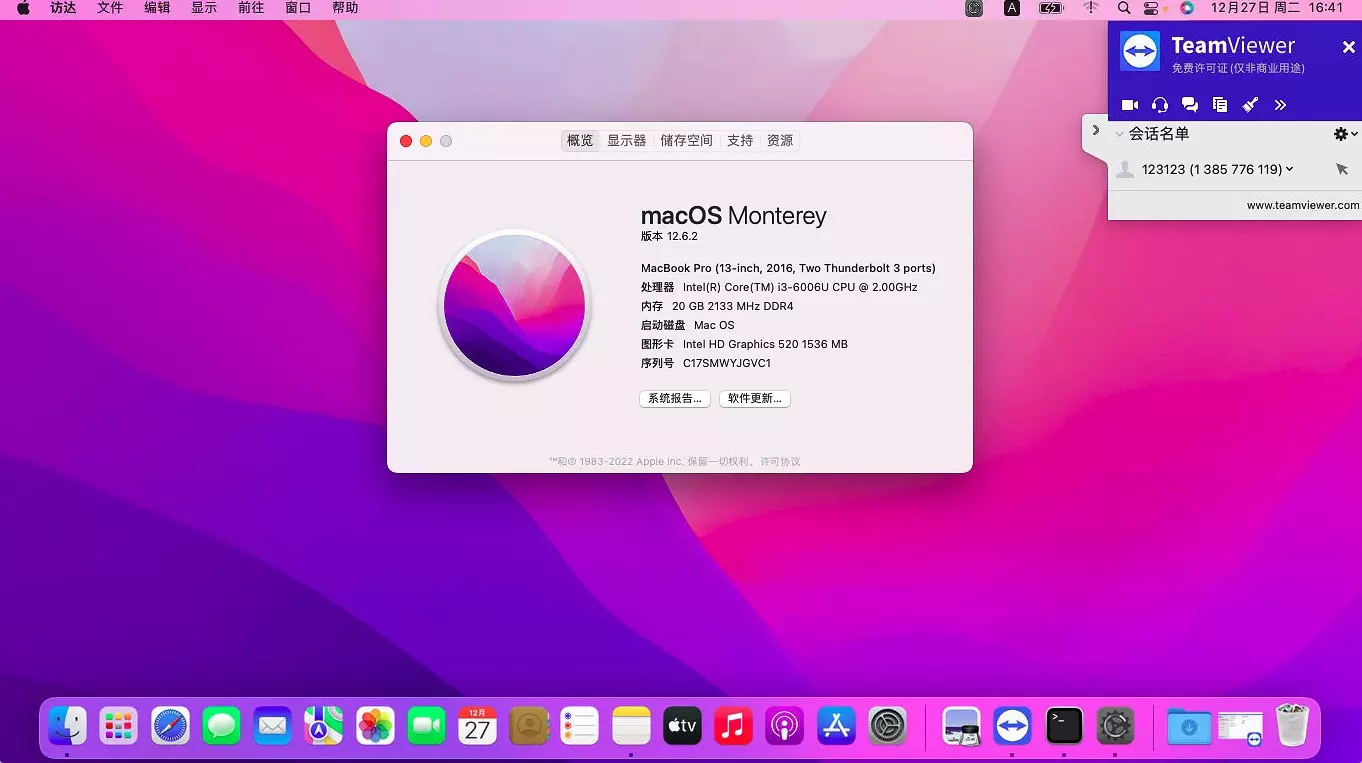
Task: Open the TeamViewer whiteboard tool
Action: [x=1250, y=104]
